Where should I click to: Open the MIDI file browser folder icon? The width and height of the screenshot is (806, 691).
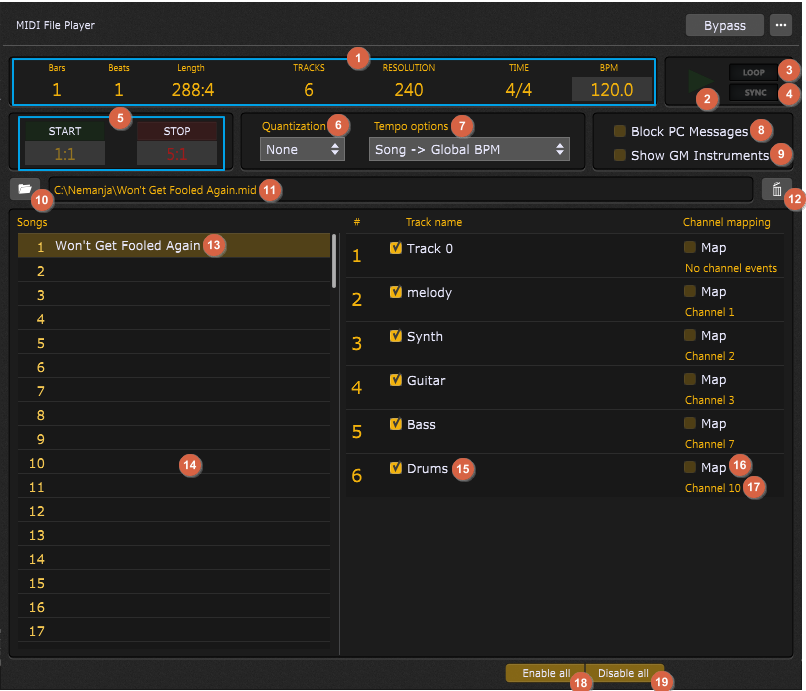pyautogui.click(x=25, y=189)
